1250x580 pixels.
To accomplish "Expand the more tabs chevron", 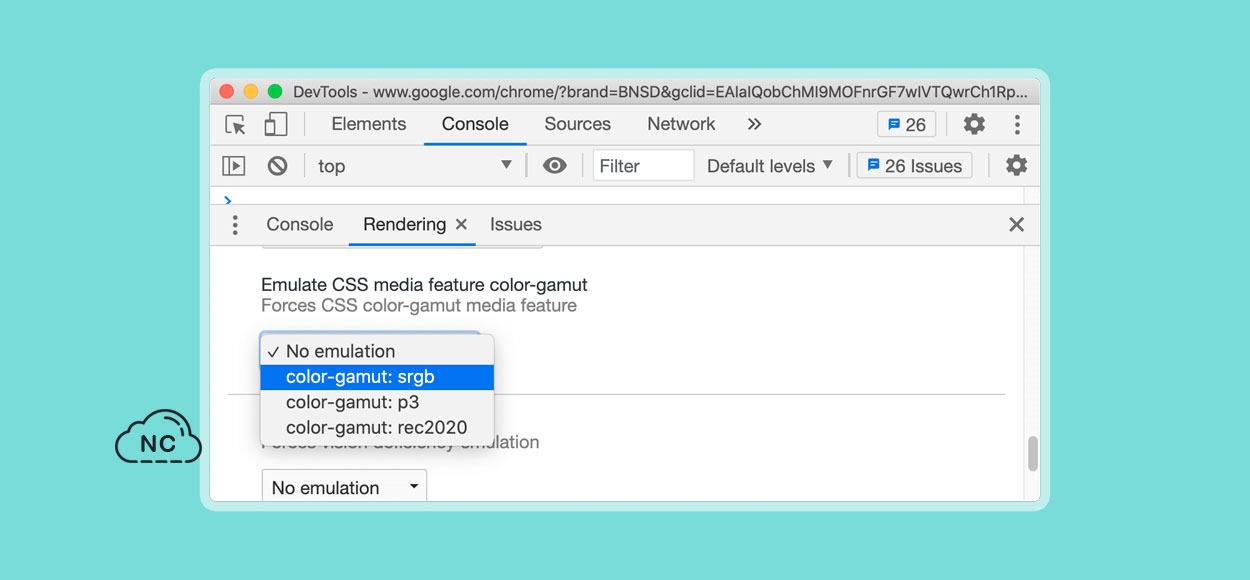I will click(x=754, y=124).
